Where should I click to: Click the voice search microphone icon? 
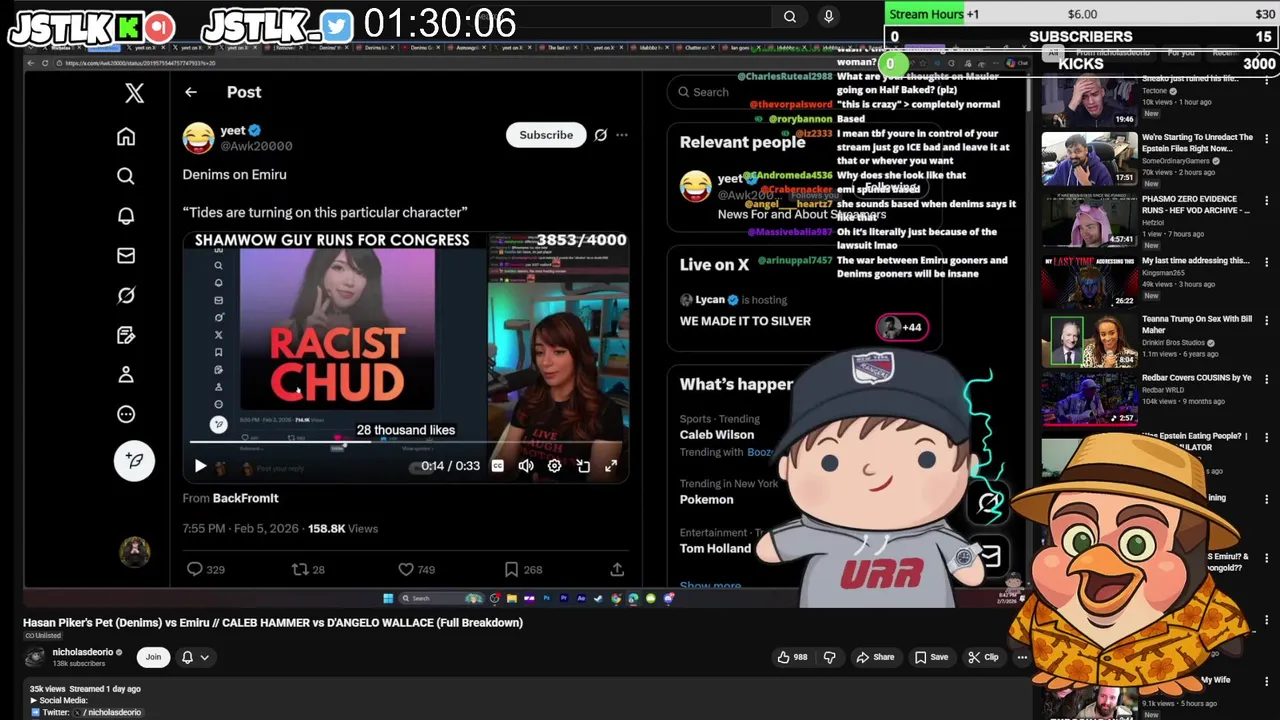point(828,16)
